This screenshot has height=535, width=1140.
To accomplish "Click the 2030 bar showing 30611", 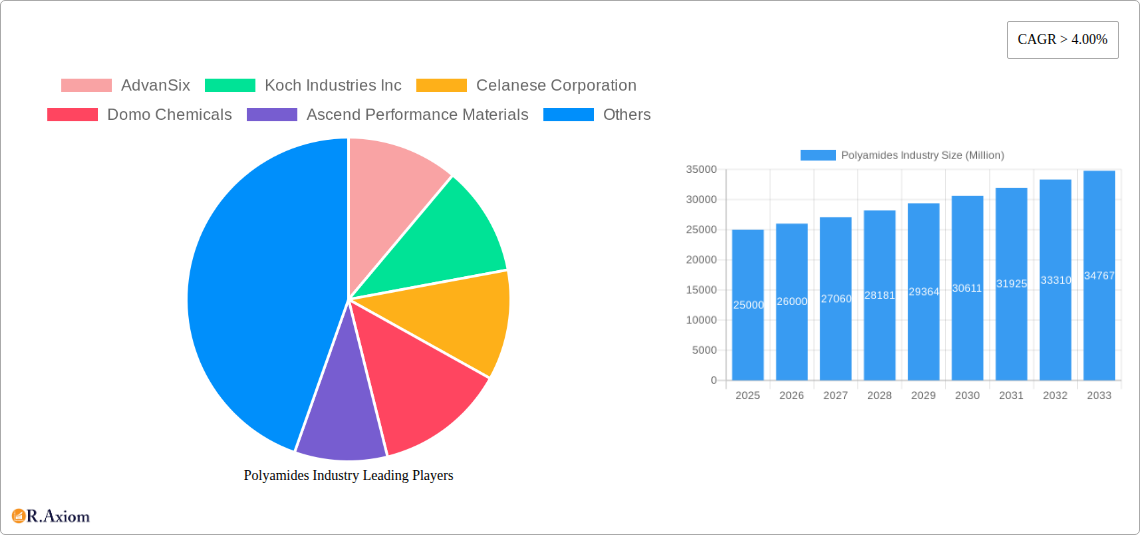I will click(x=968, y=288).
